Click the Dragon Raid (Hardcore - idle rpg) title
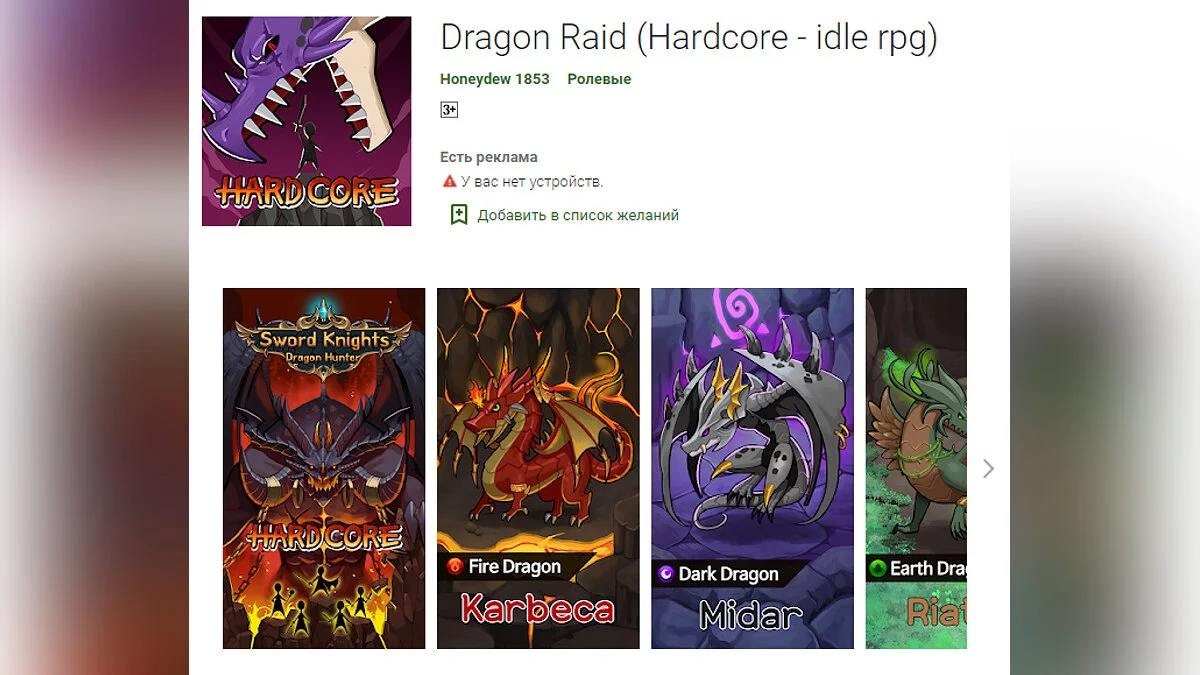 tap(689, 38)
